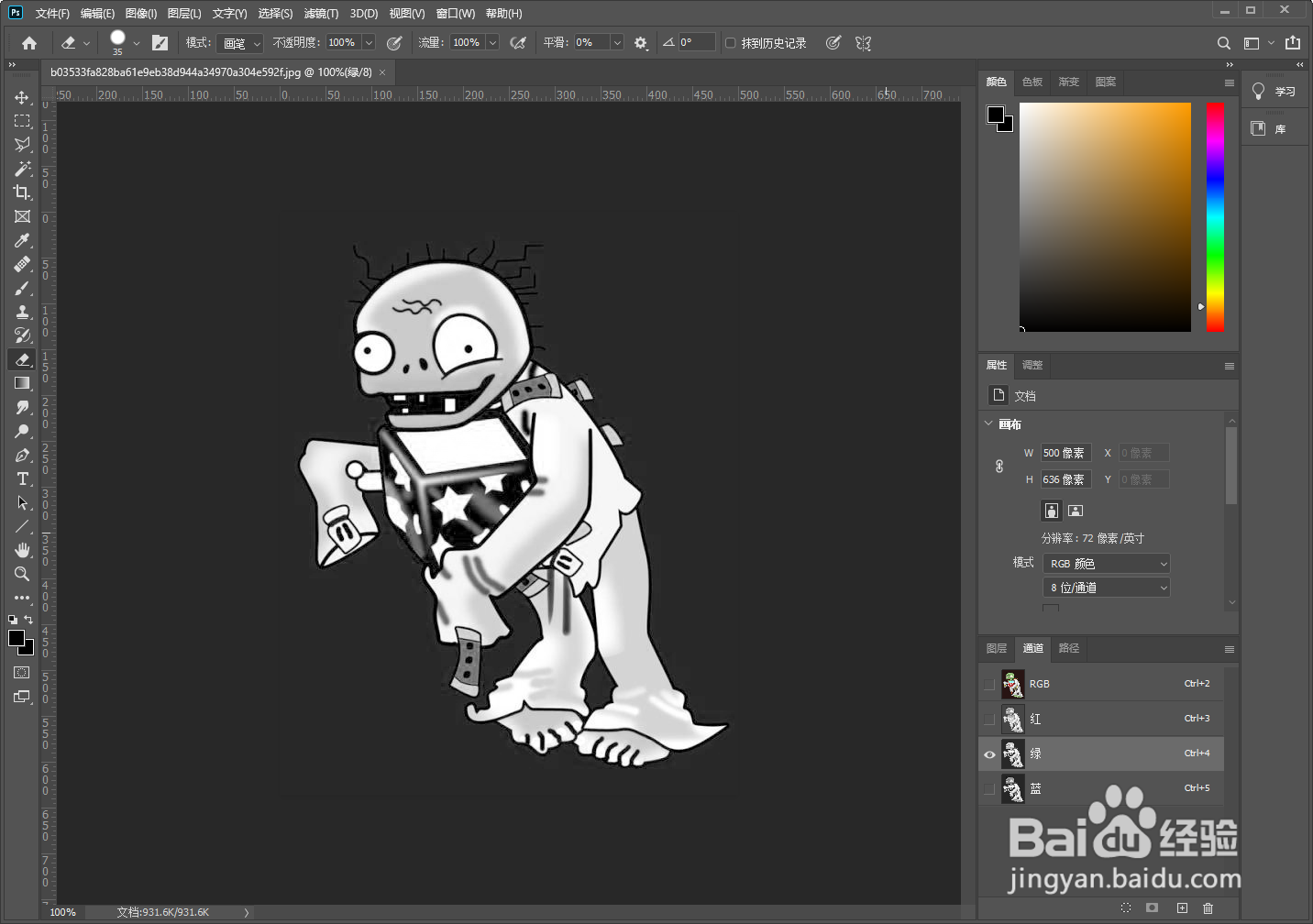Open the File menu

tap(52, 13)
